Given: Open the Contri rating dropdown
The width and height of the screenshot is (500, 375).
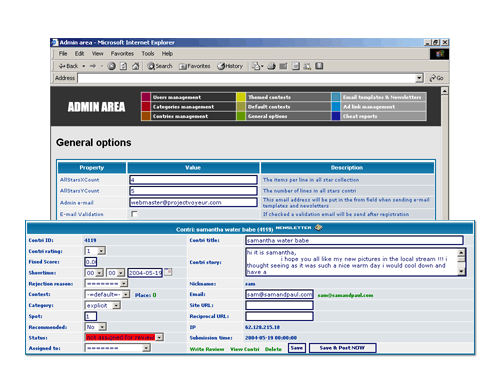Looking at the screenshot, I should tap(95, 251).
